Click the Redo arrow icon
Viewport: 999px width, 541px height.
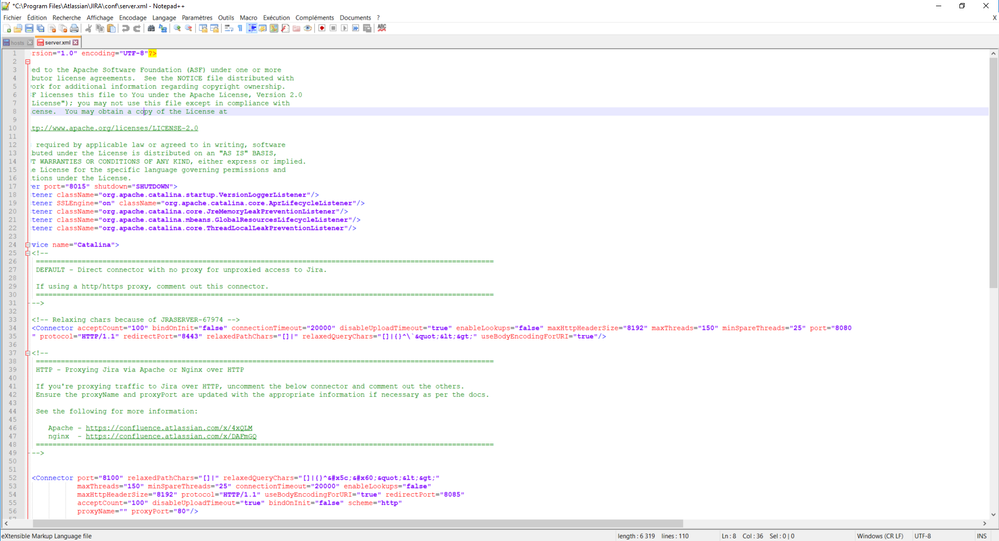click(x=137, y=28)
